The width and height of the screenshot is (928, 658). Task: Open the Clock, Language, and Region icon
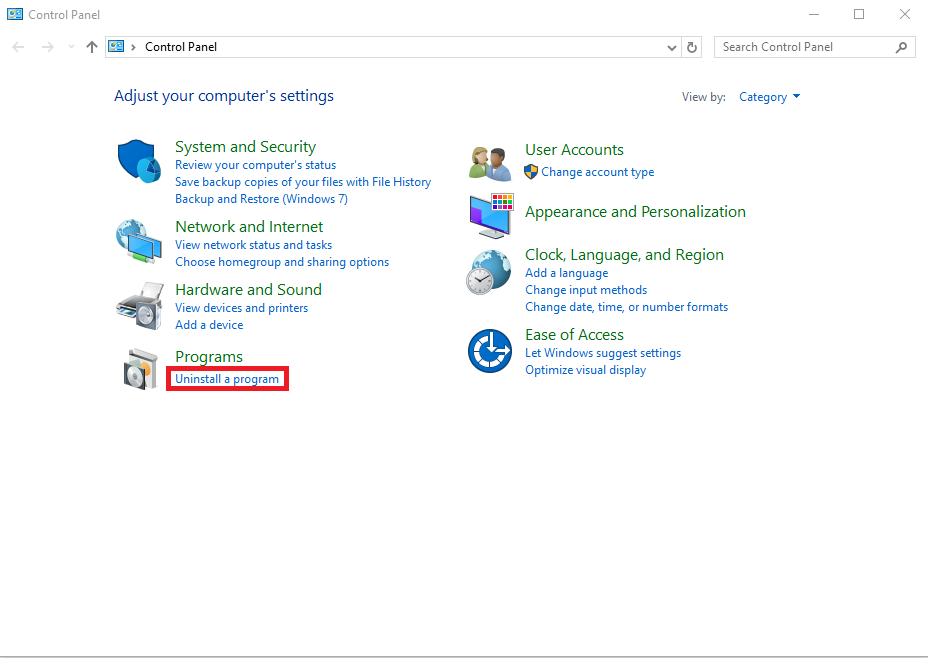489,272
